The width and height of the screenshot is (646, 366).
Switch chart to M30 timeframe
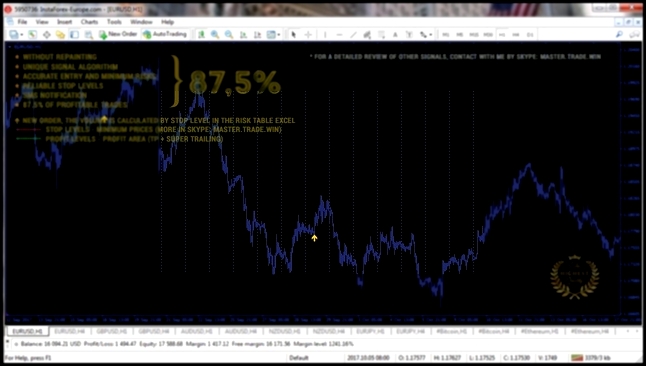coord(488,35)
